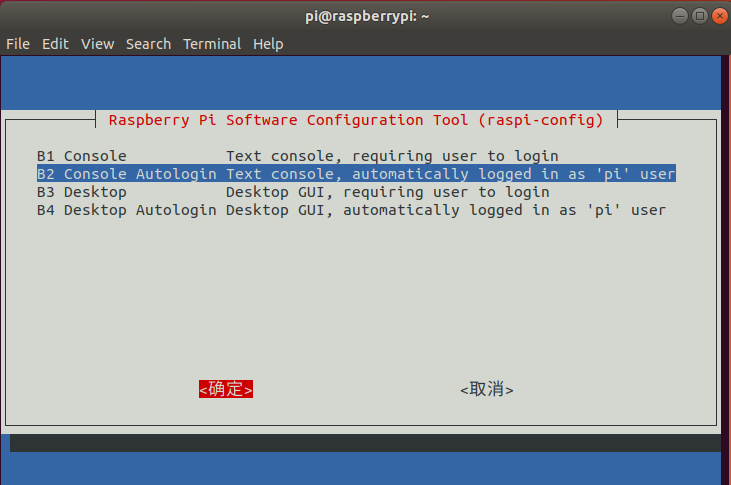Viewport: 731px width, 485px height.
Task: Select B2 Console Autologin option
Action: coord(356,173)
